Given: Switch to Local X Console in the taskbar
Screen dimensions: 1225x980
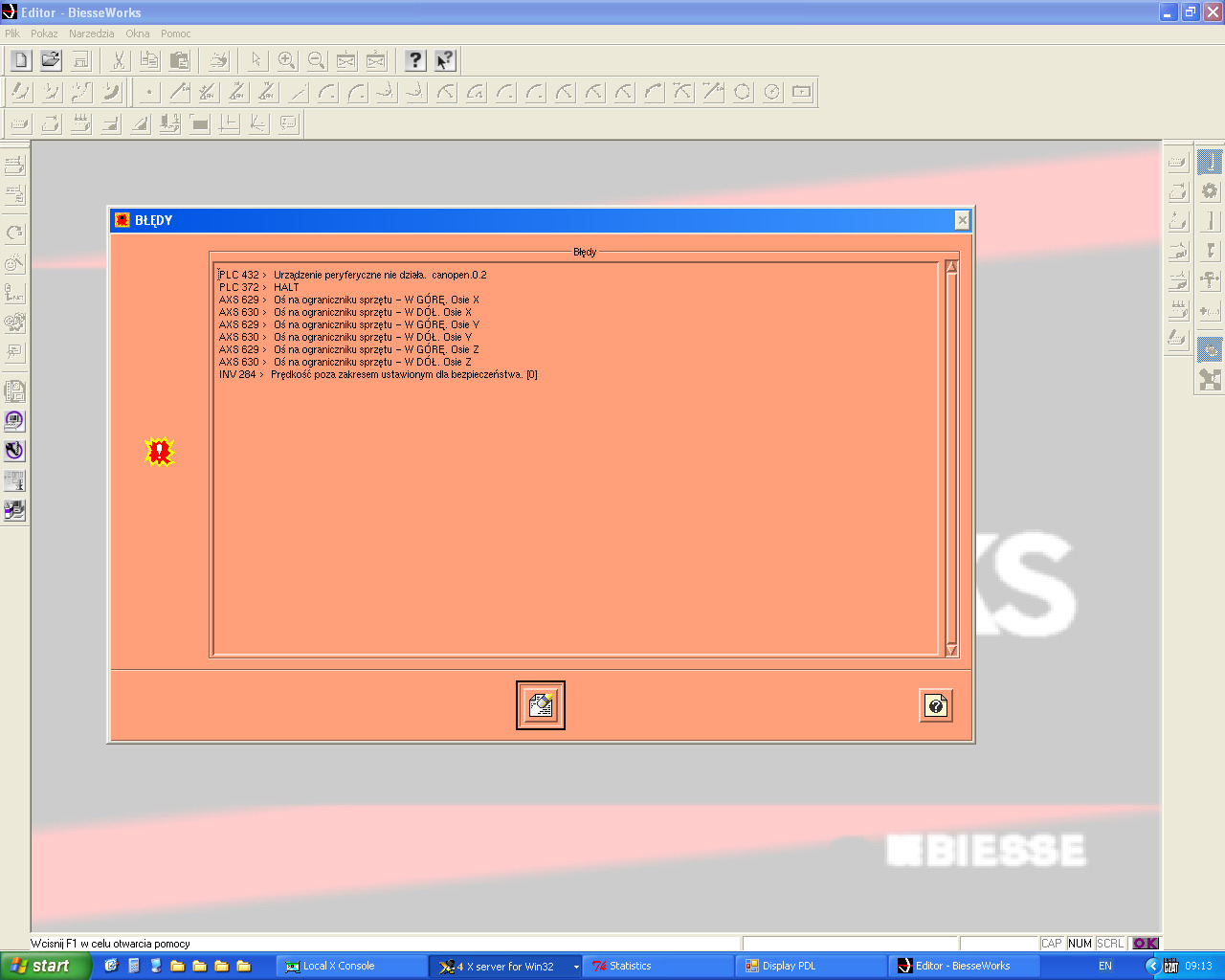Looking at the screenshot, I should pyautogui.click(x=352, y=967).
